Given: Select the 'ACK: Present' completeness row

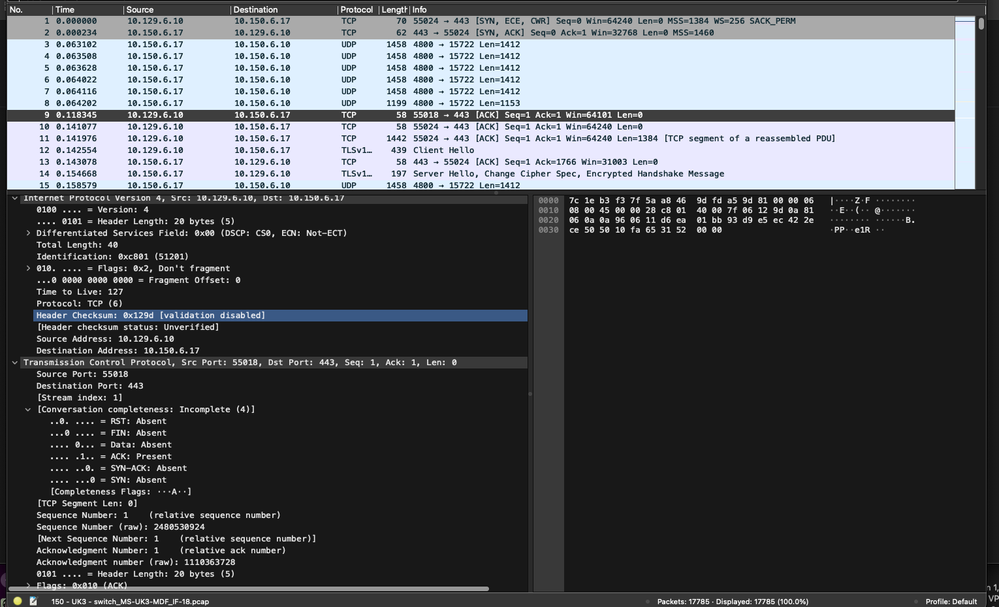Looking at the screenshot, I should pos(111,457).
